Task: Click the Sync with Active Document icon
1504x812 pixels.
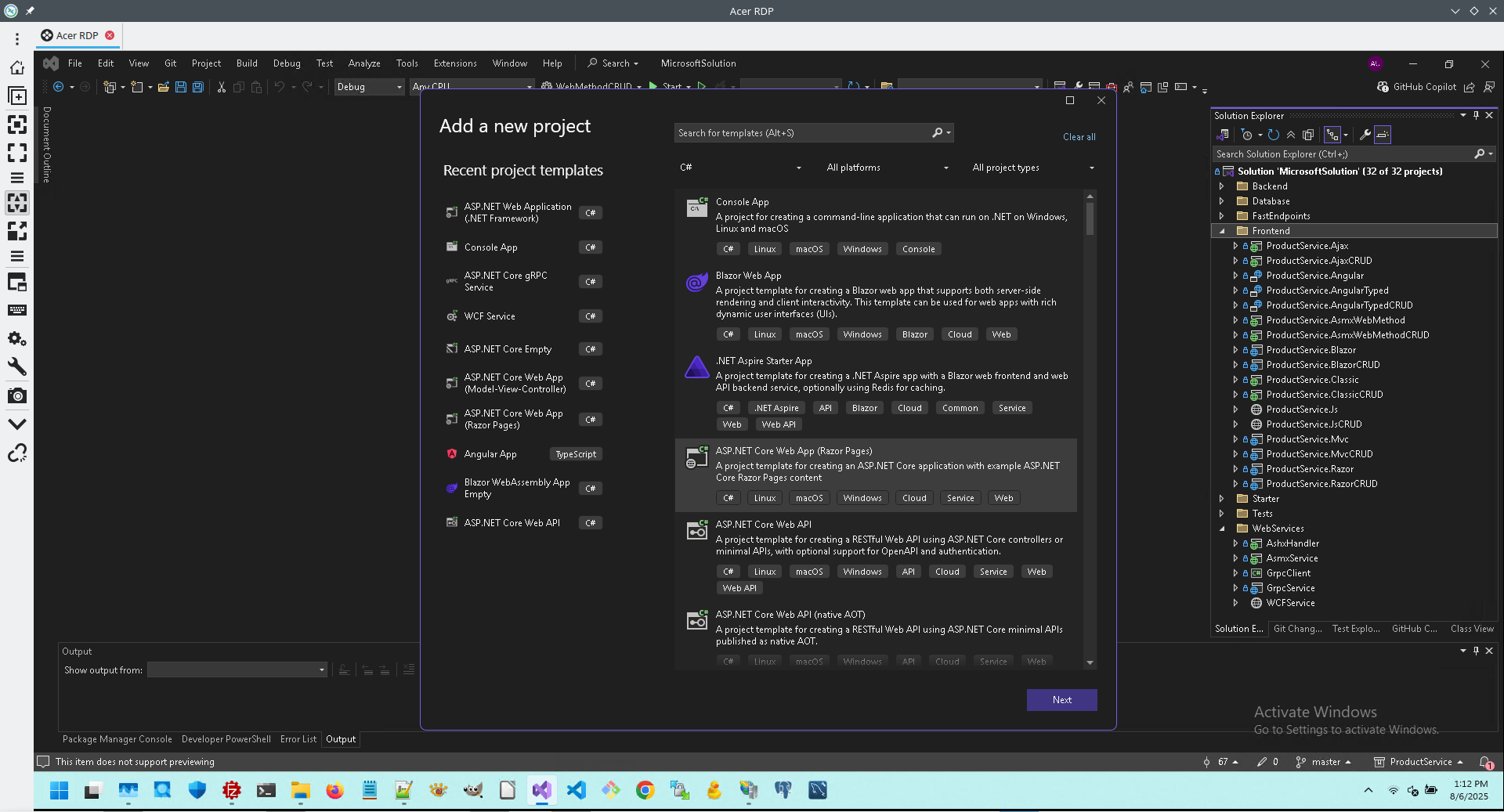Action: click(x=1223, y=135)
